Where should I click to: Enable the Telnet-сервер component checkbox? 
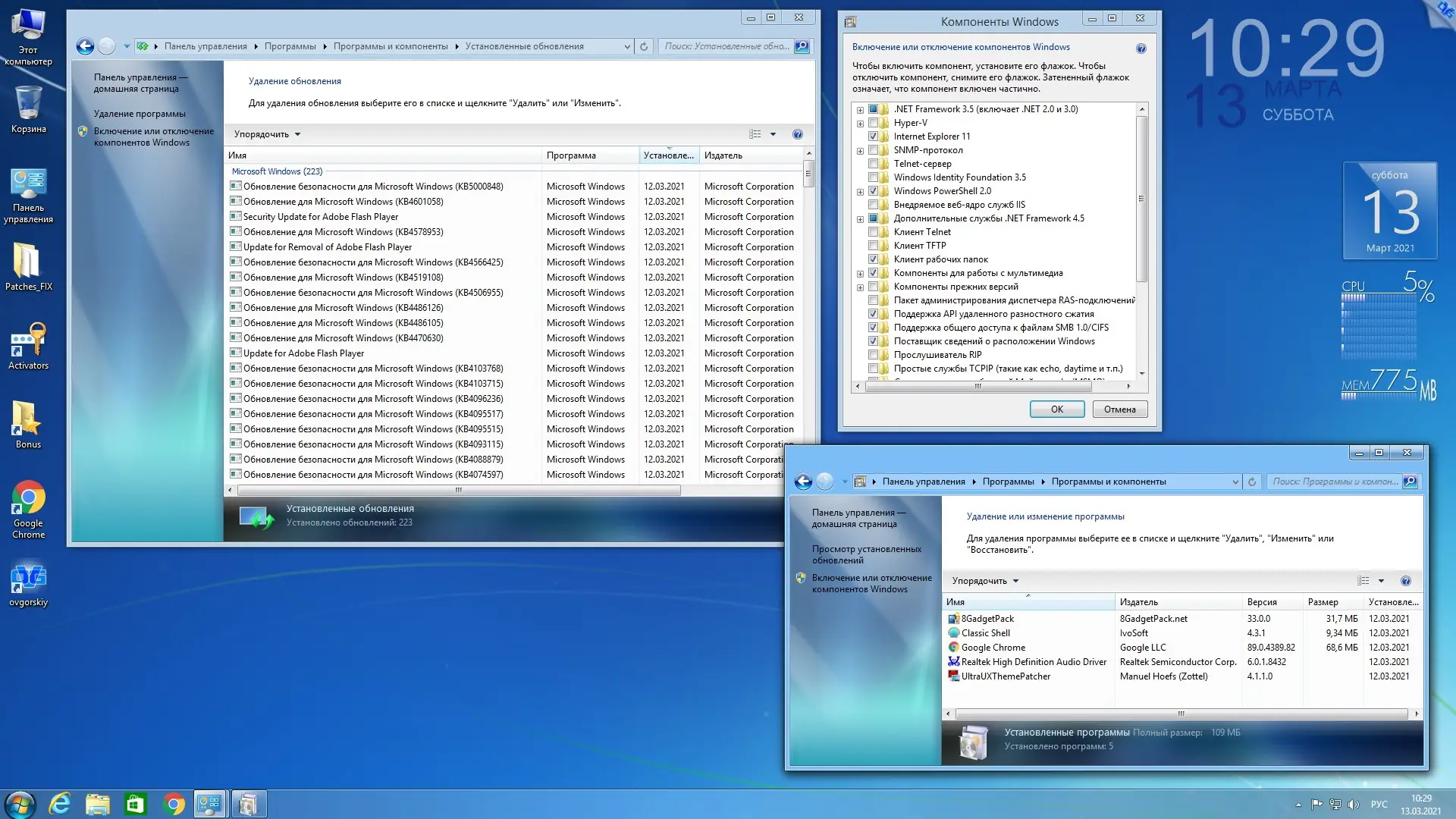point(873,164)
